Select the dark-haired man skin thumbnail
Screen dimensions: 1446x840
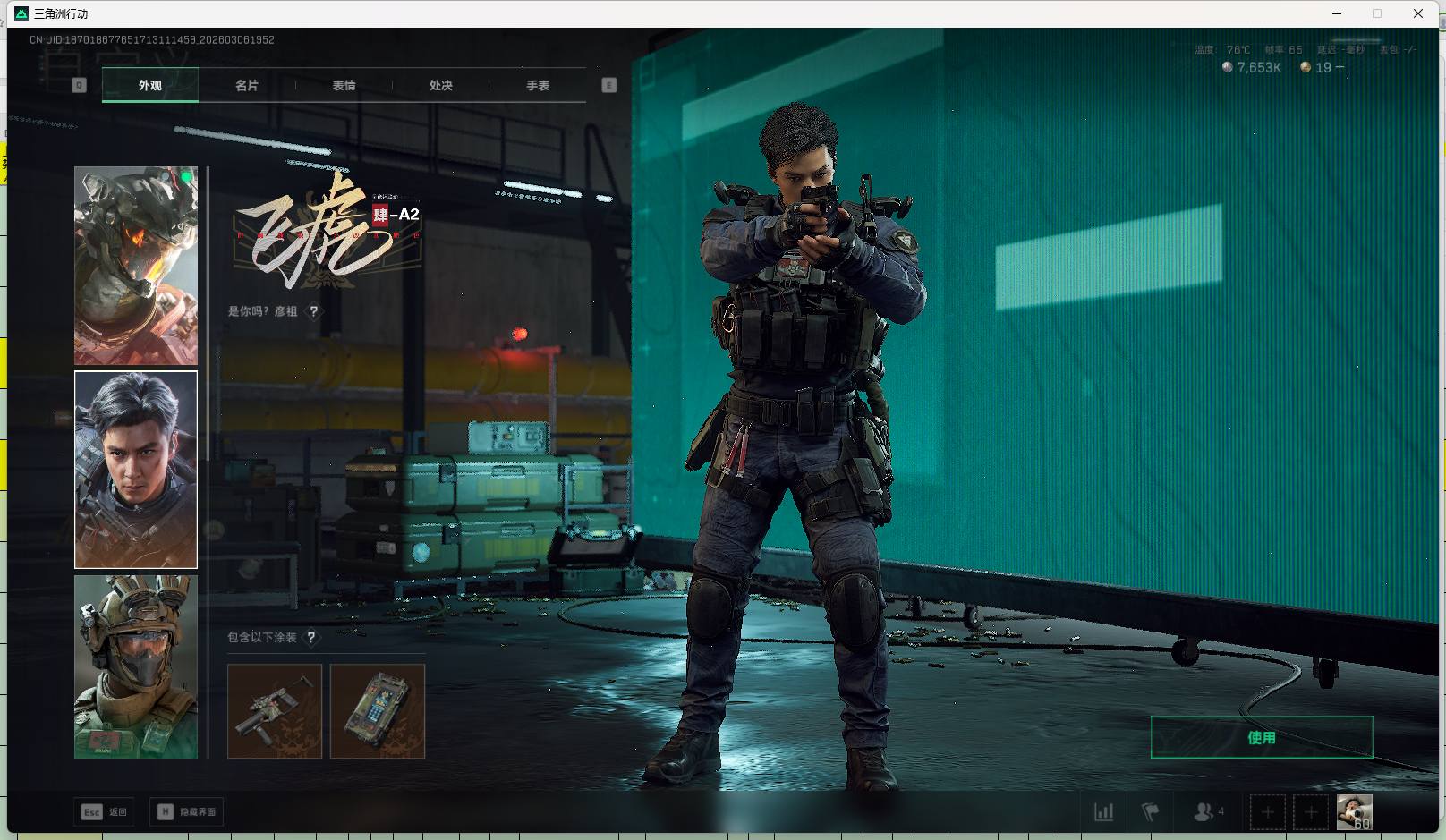click(136, 470)
